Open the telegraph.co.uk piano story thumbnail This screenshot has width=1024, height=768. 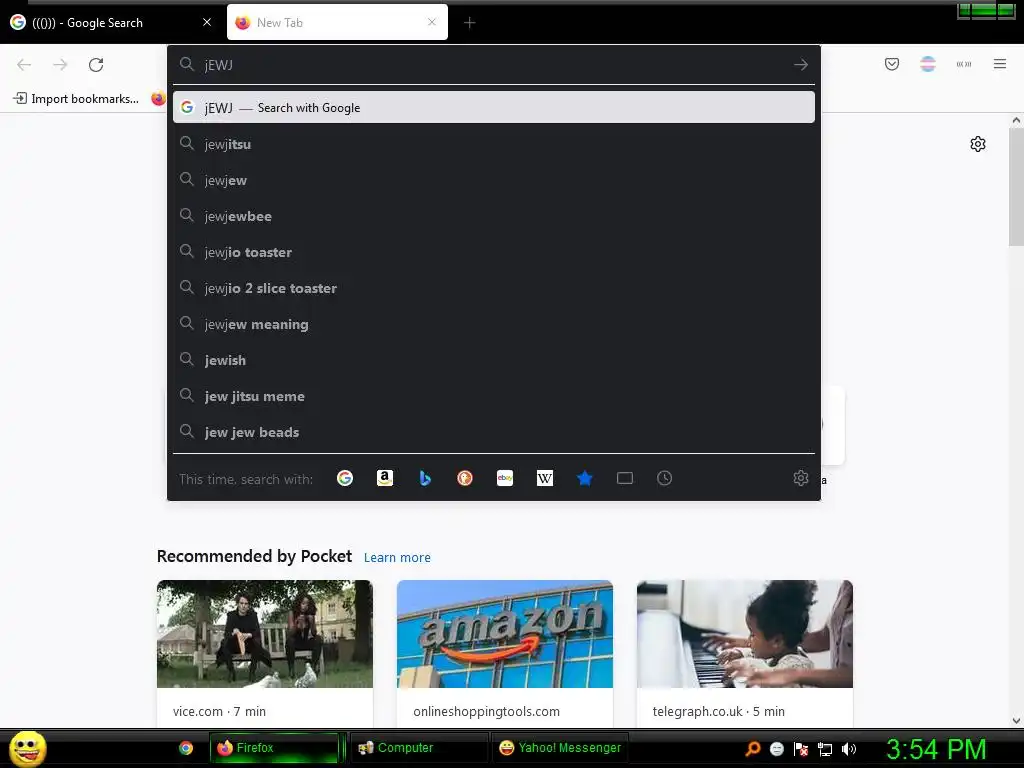[x=744, y=633]
